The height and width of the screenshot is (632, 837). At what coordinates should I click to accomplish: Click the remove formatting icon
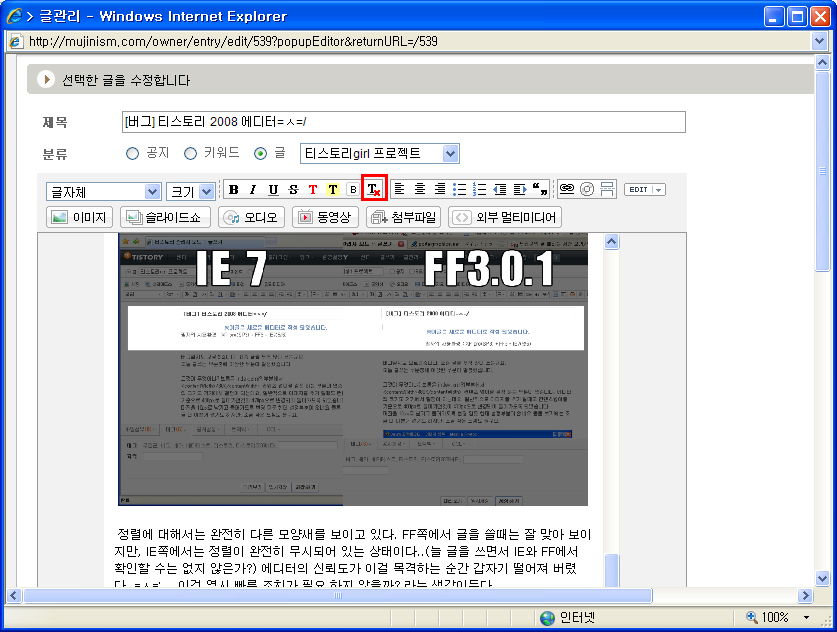[374, 189]
